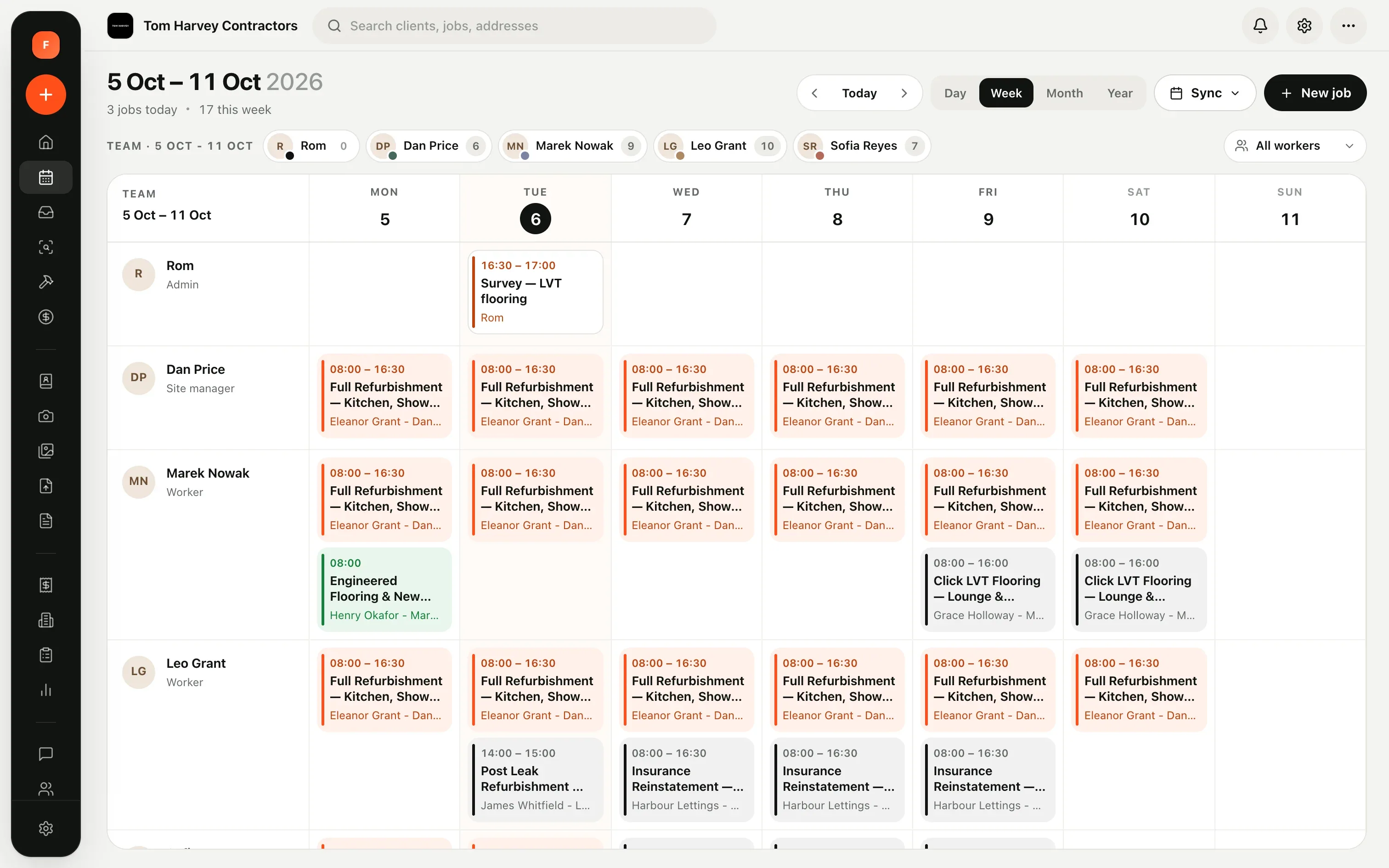
Task: Switch to Week view
Action: click(1006, 93)
